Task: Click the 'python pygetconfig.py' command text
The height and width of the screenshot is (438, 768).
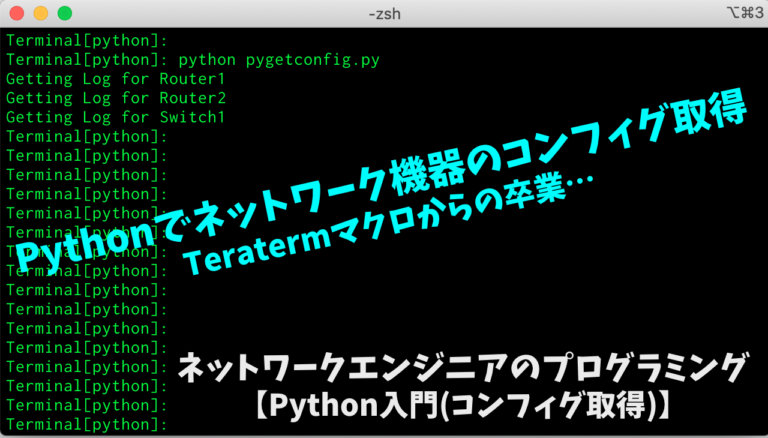Action: tap(279, 60)
